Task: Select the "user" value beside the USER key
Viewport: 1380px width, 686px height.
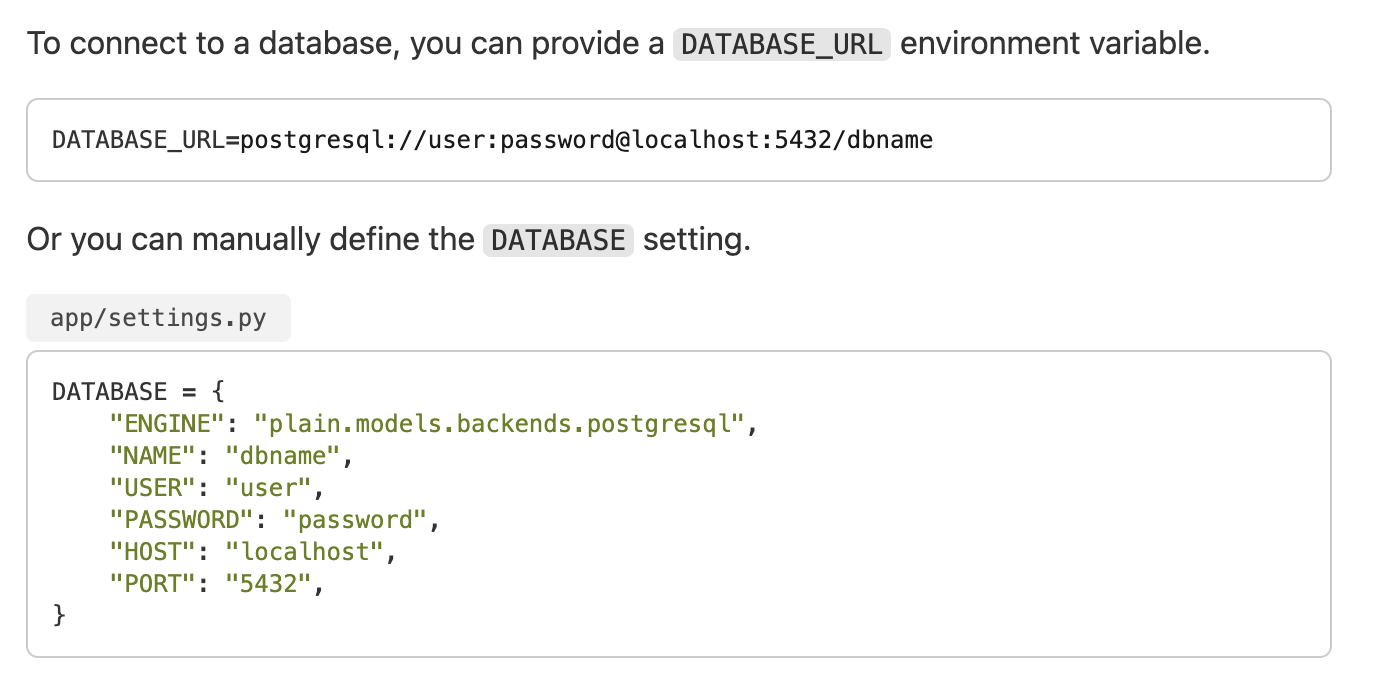Action: pyautogui.click(x=268, y=488)
